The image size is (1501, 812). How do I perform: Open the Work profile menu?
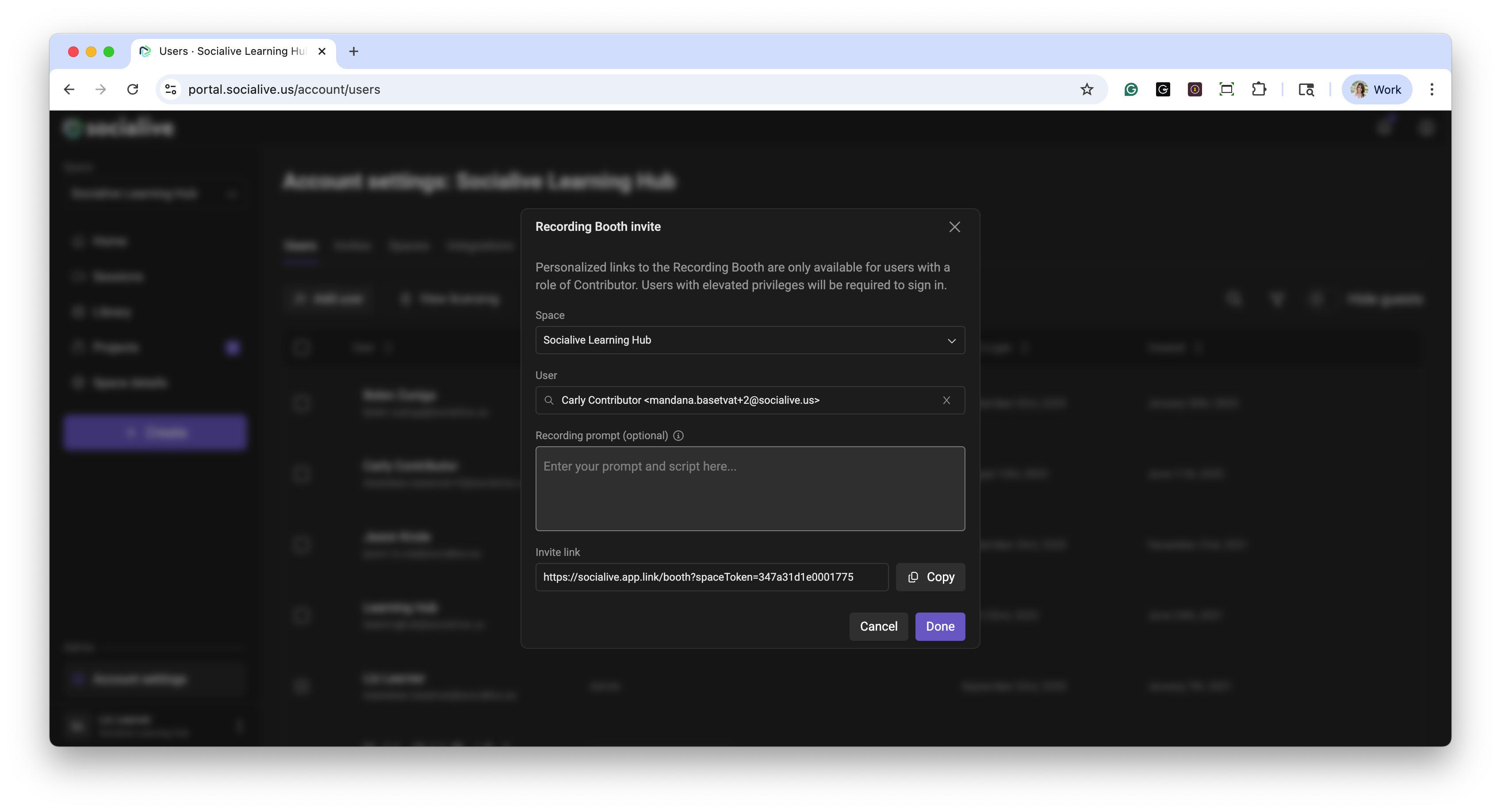pyautogui.click(x=1376, y=89)
